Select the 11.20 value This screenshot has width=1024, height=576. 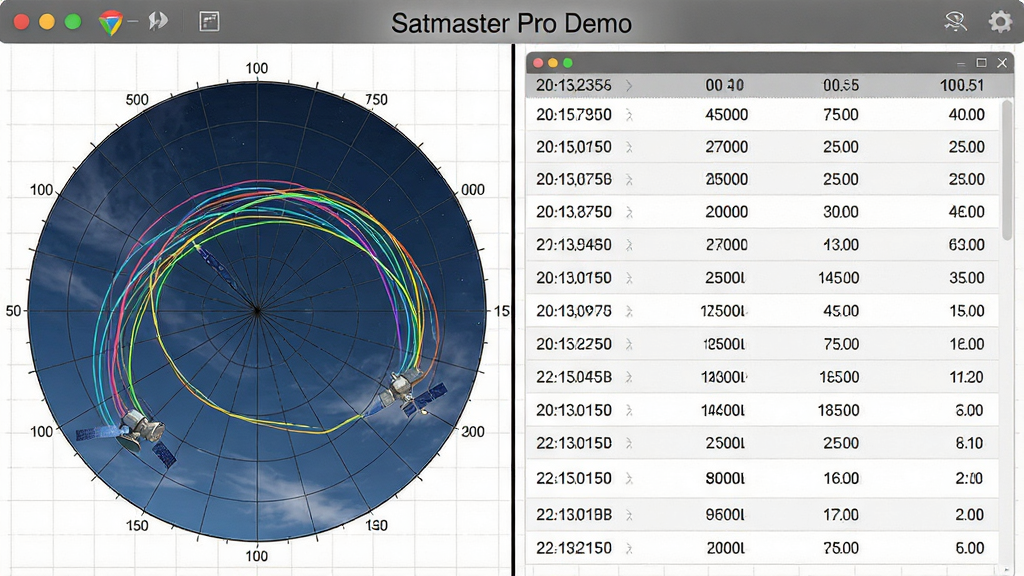point(967,377)
